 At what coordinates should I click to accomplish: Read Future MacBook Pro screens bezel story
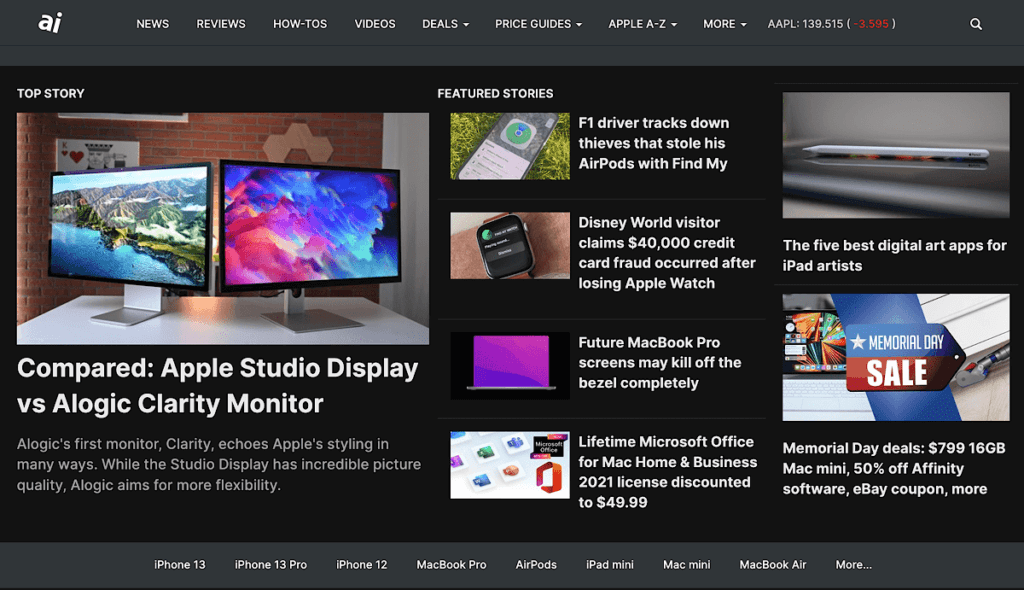coord(660,363)
